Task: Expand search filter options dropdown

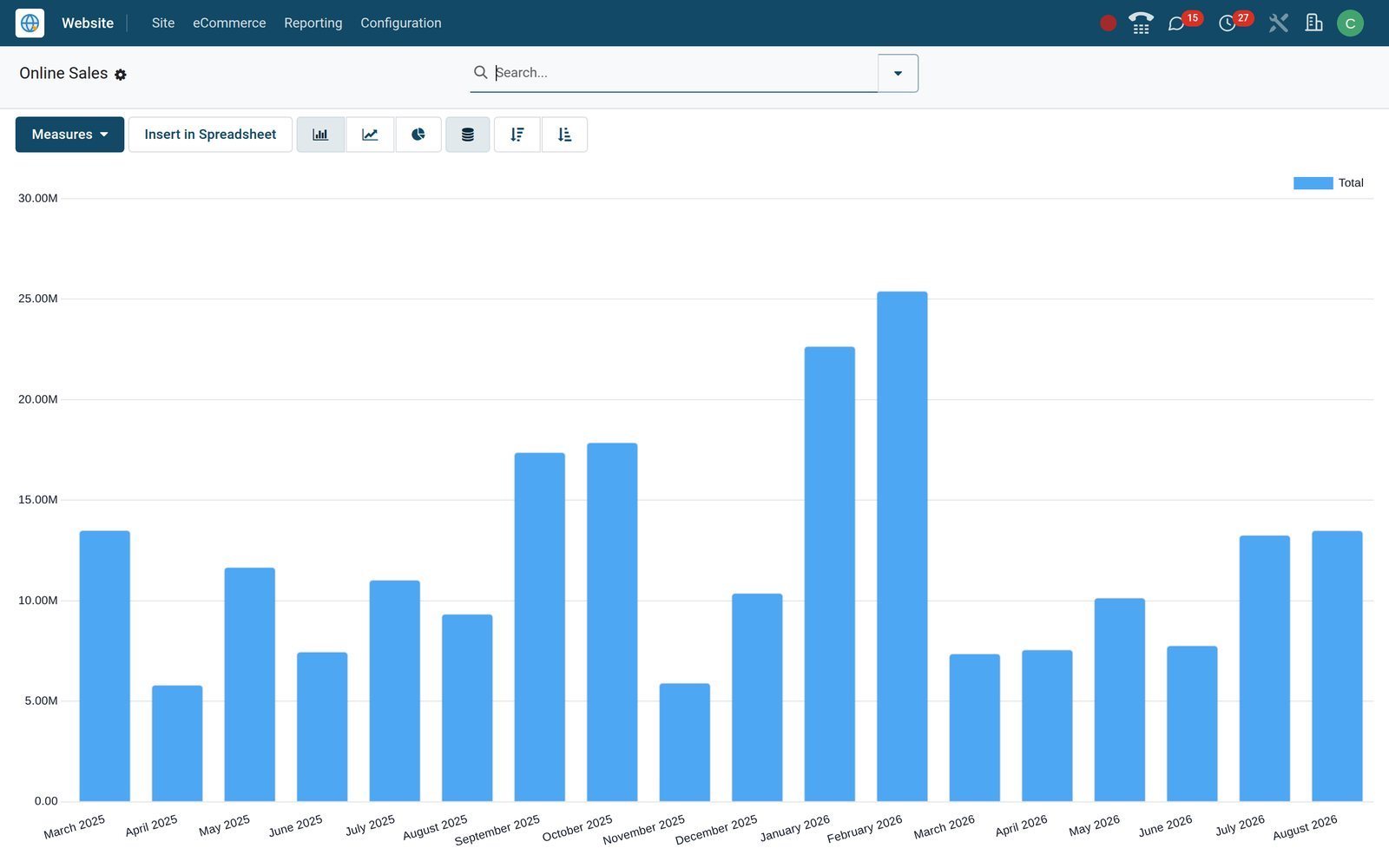Action: pos(898,73)
